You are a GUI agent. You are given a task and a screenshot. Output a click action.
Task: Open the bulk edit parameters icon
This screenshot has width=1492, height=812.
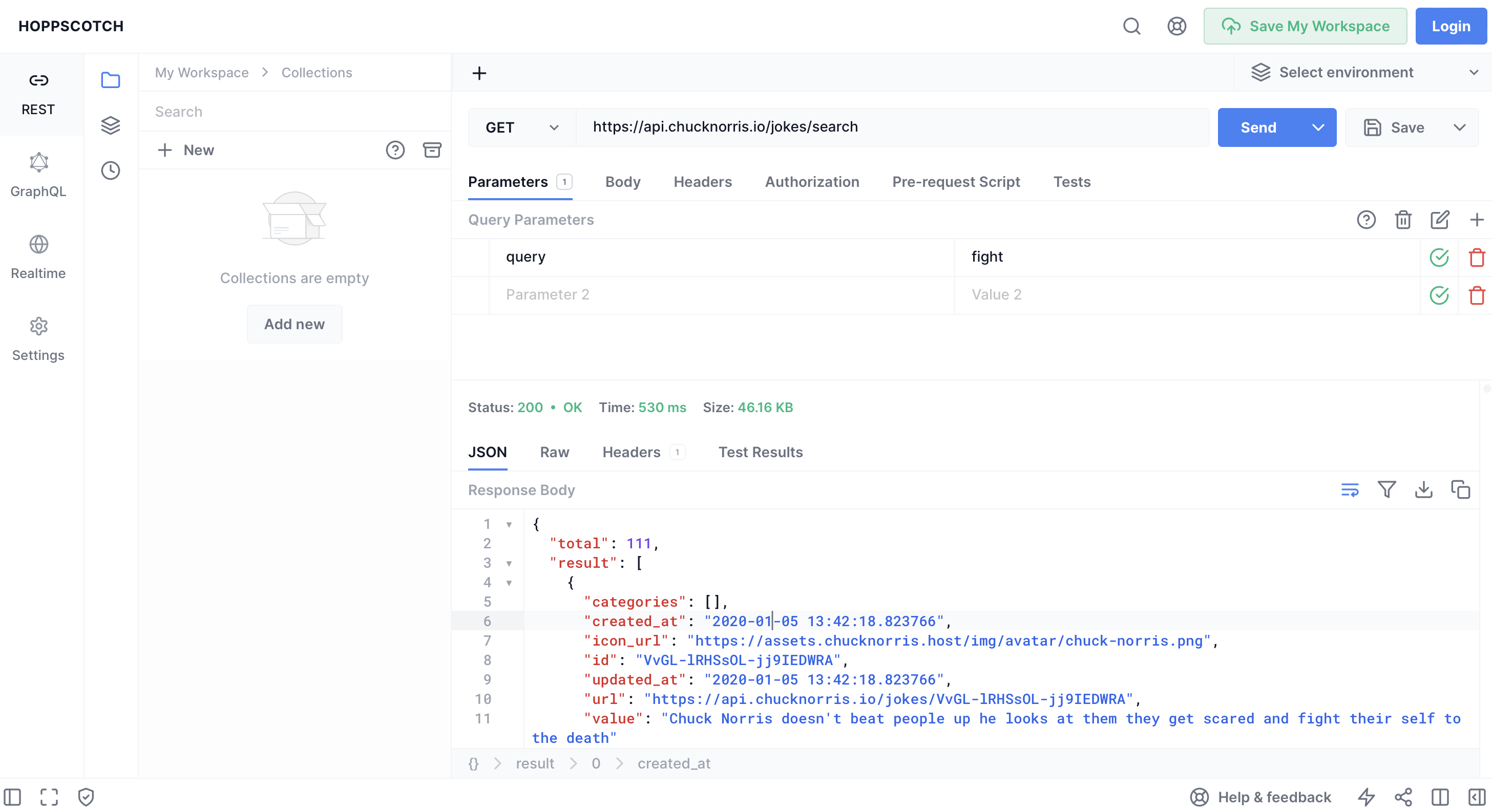pos(1439,220)
